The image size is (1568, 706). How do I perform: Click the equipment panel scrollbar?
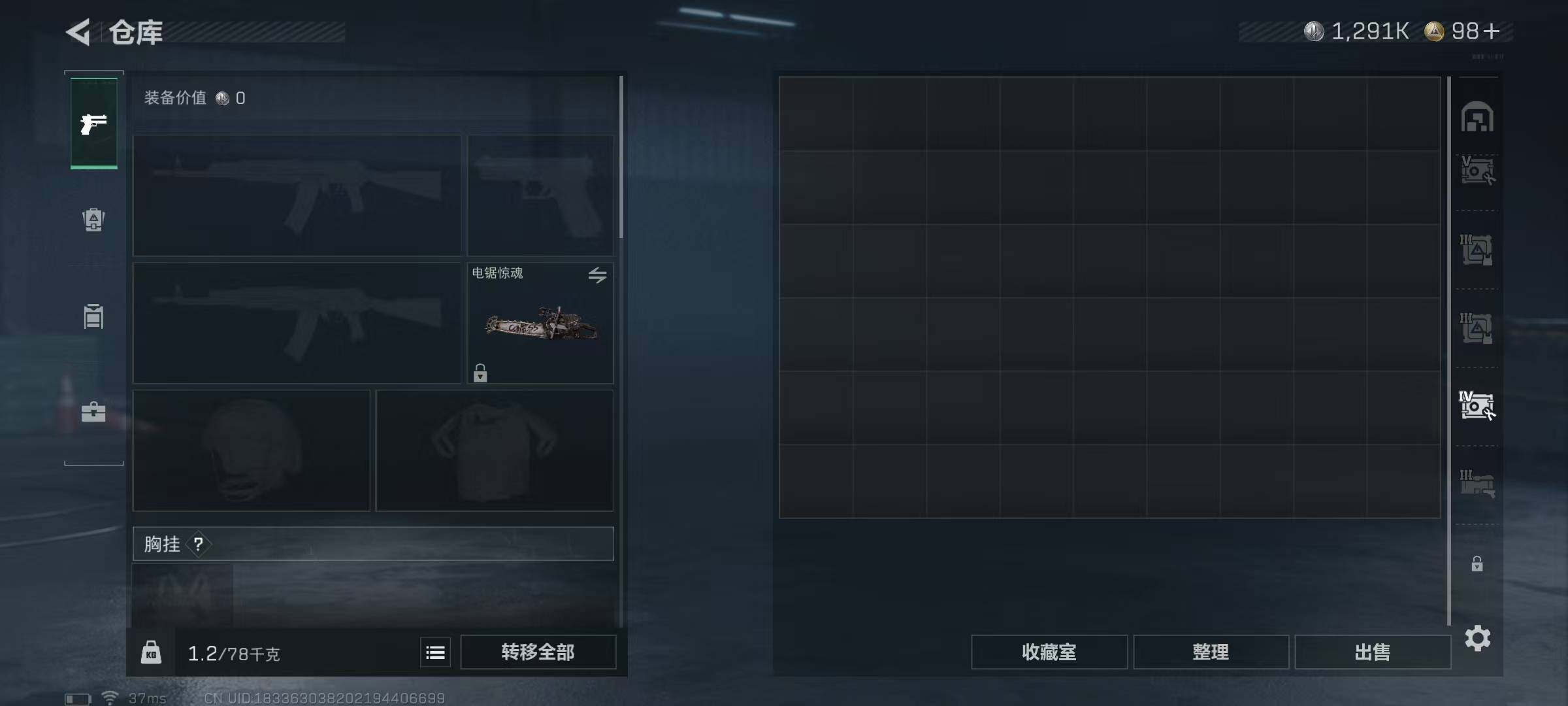[x=621, y=157]
